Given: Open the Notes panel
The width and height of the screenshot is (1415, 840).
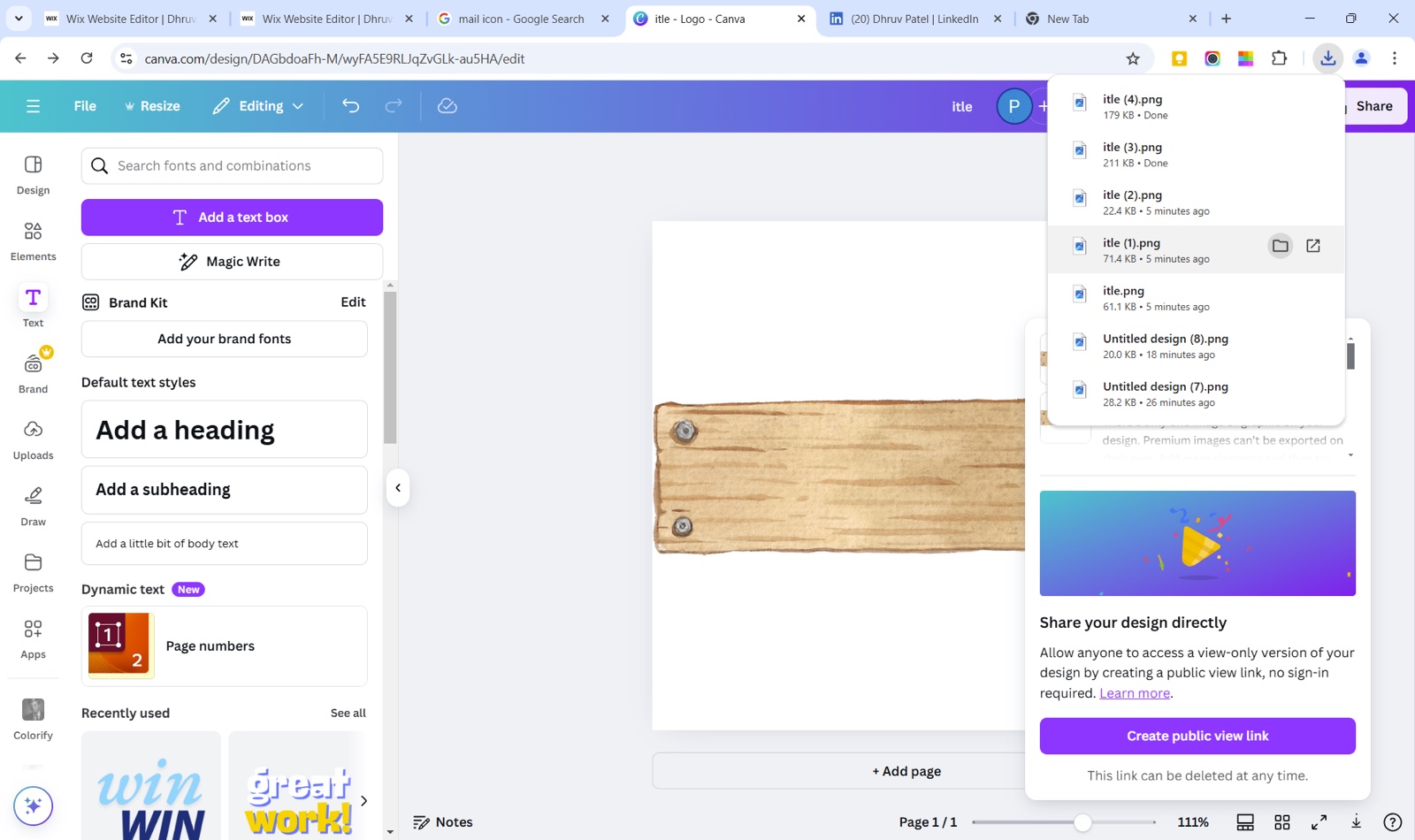Looking at the screenshot, I should pos(443,822).
